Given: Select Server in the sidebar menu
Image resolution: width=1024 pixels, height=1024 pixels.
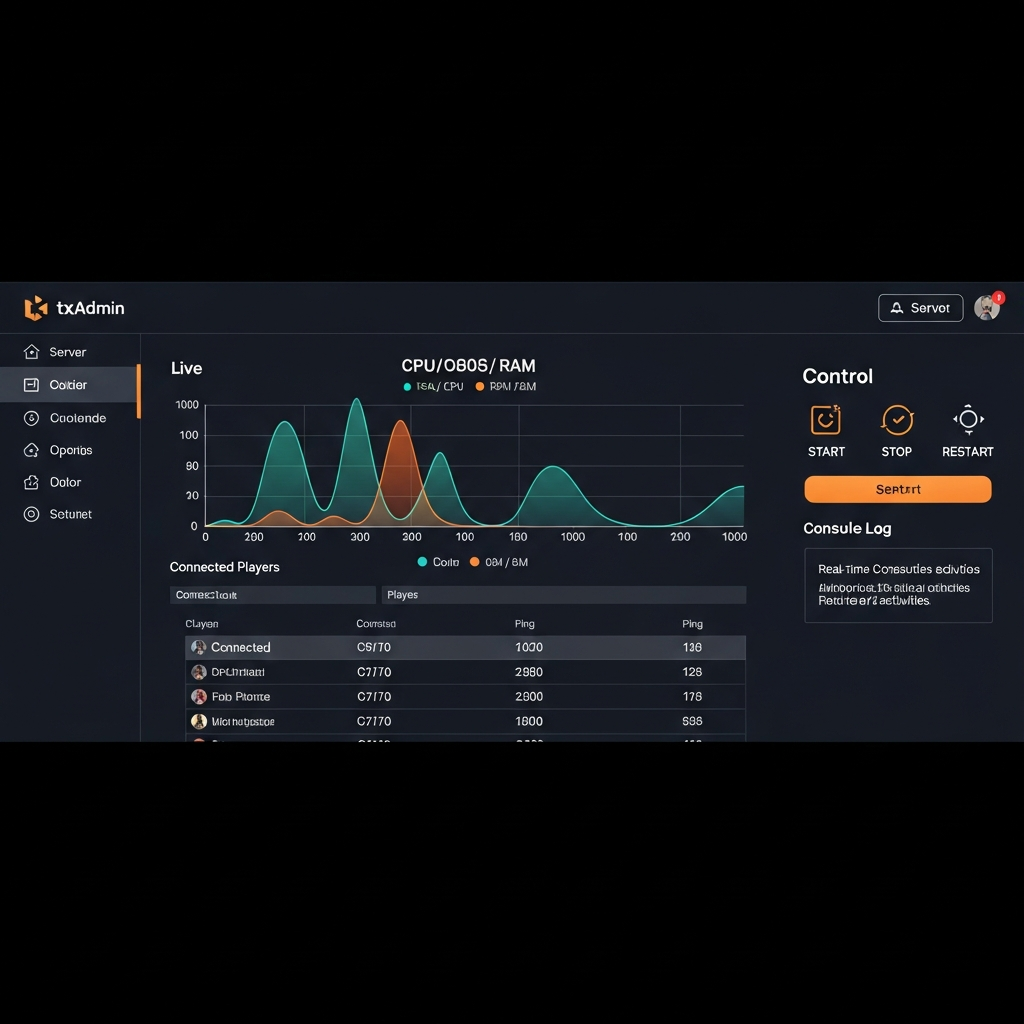Looking at the screenshot, I should pos(68,352).
